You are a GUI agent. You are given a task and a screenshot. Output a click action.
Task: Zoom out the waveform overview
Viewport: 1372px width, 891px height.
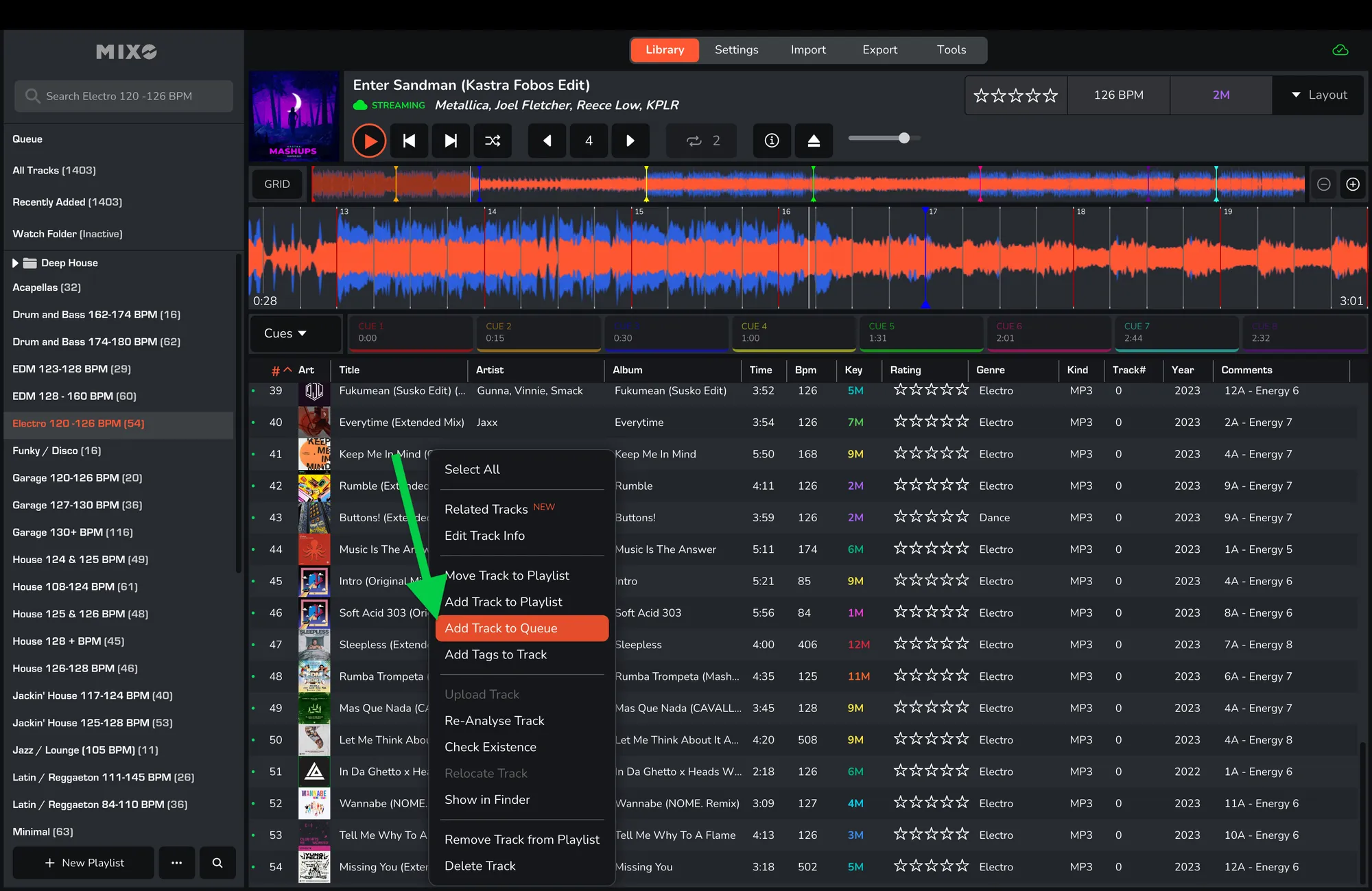pos(1324,184)
